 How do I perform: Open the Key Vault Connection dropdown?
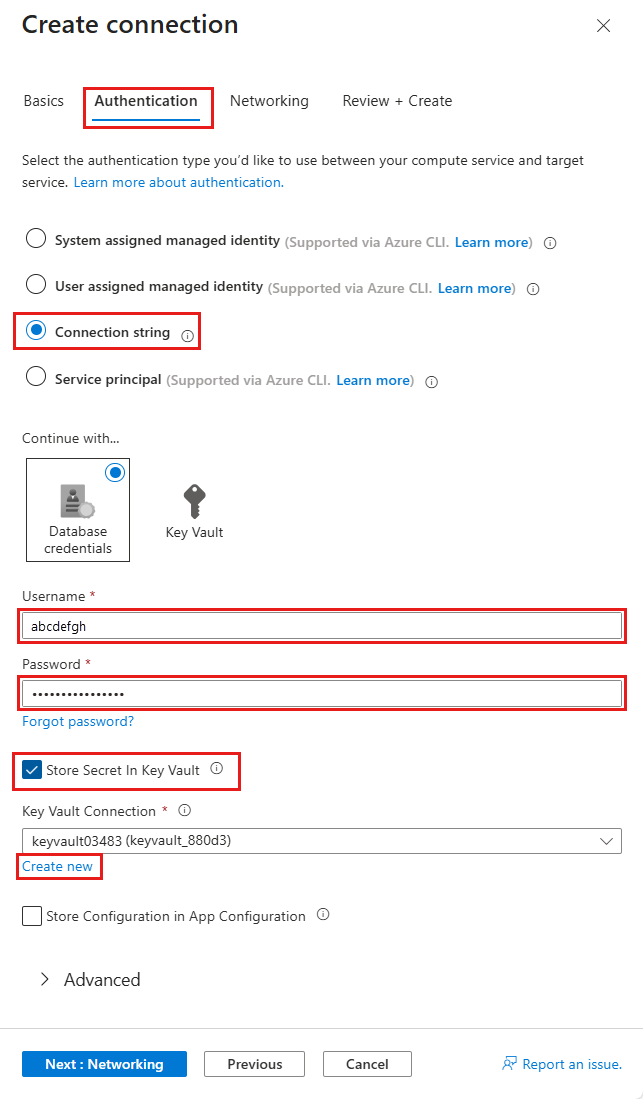[x=321, y=841]
